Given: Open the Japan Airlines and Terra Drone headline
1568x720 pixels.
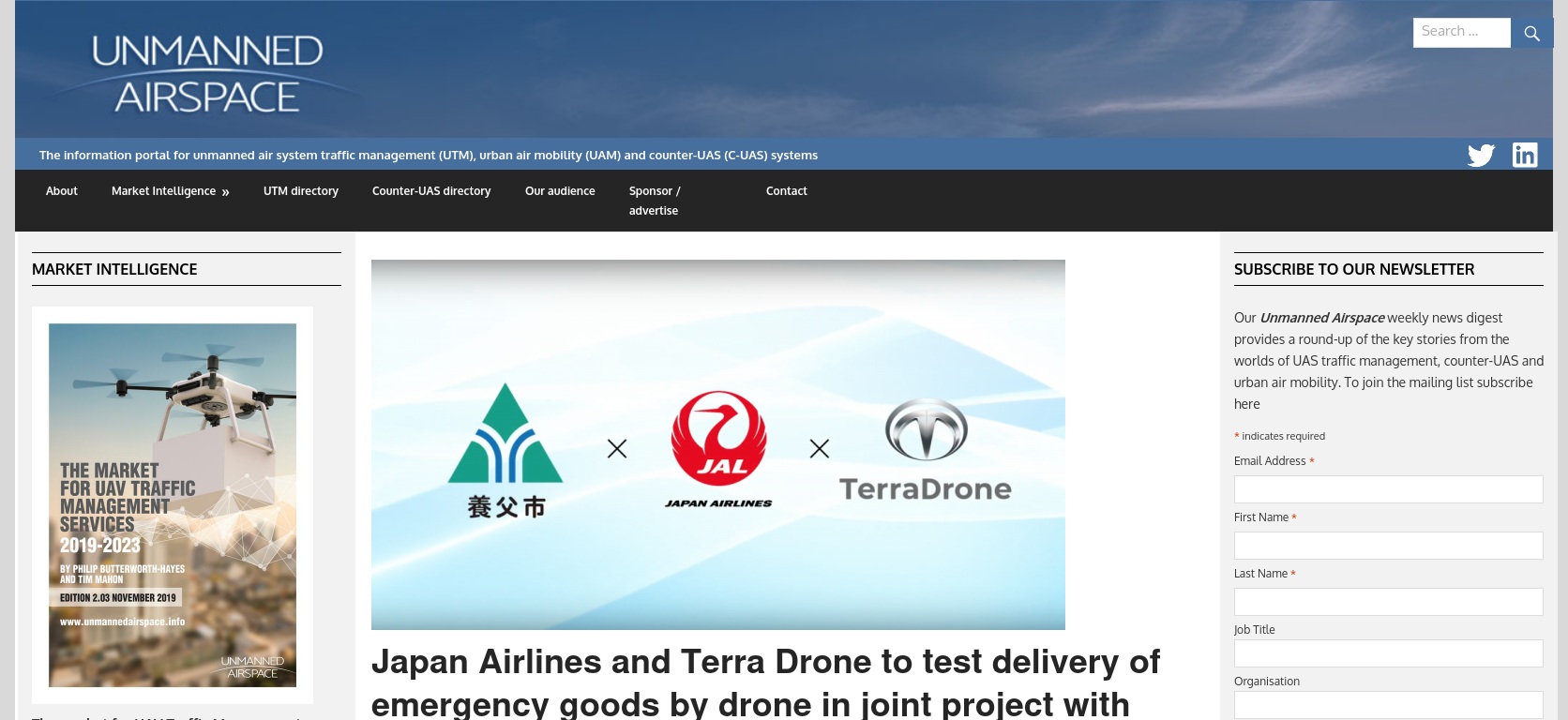Looking at the screenshot, I should 765,682.
